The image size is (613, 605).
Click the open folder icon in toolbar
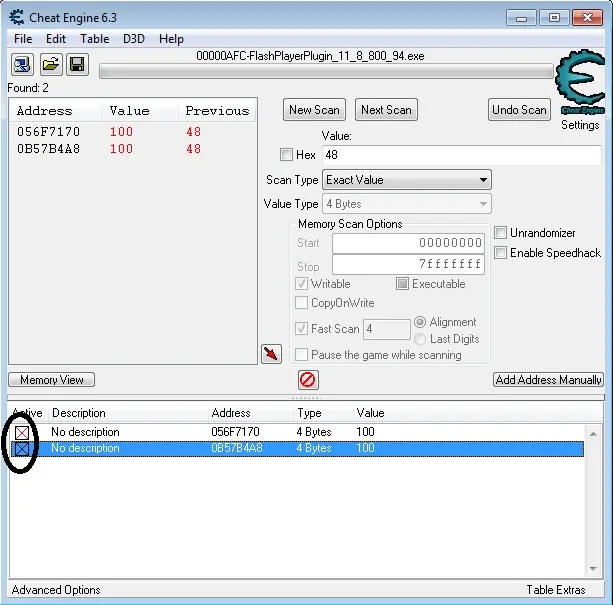point(51,64)
